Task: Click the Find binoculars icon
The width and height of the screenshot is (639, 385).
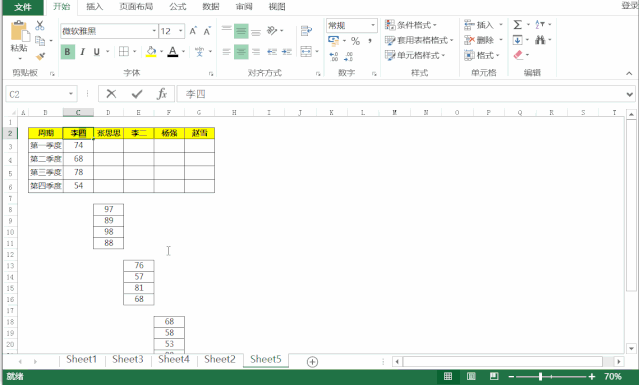Action: 540,40
